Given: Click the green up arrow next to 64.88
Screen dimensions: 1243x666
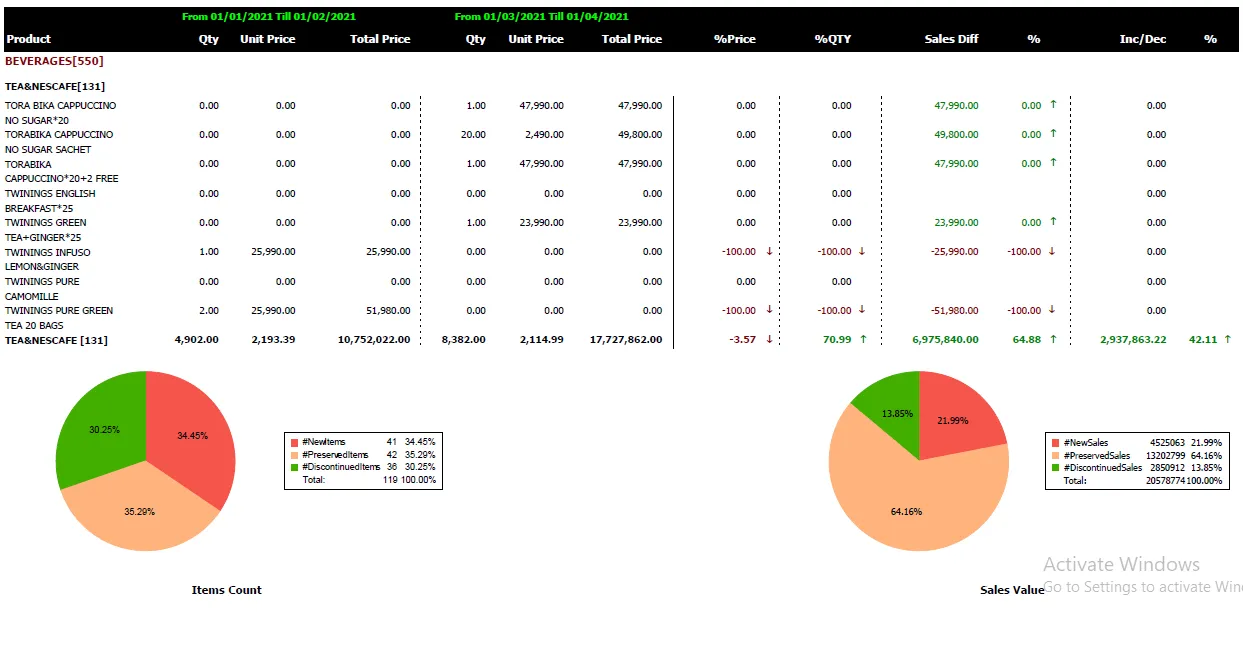Looking at the screenshot, I should tap(1052, 340).
